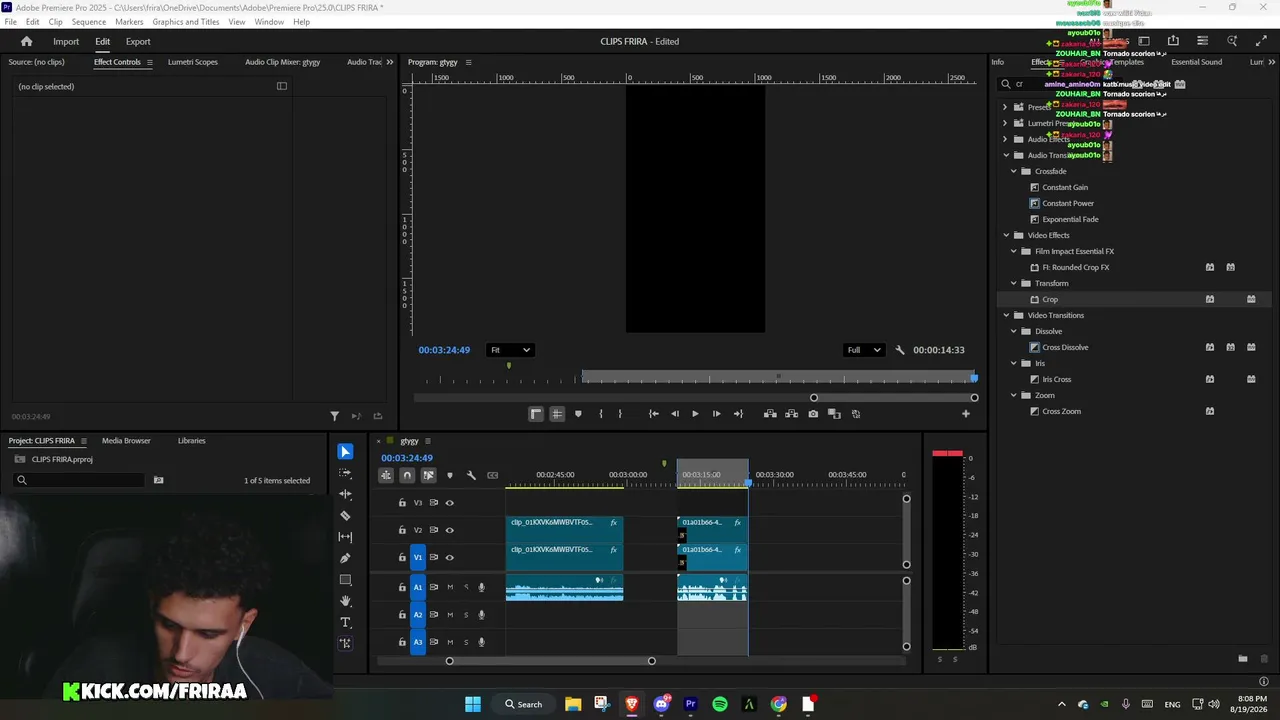Collapse the Dissolve folder
The height and width of the screenshot is (720, 1280).
click(1013, 331)
